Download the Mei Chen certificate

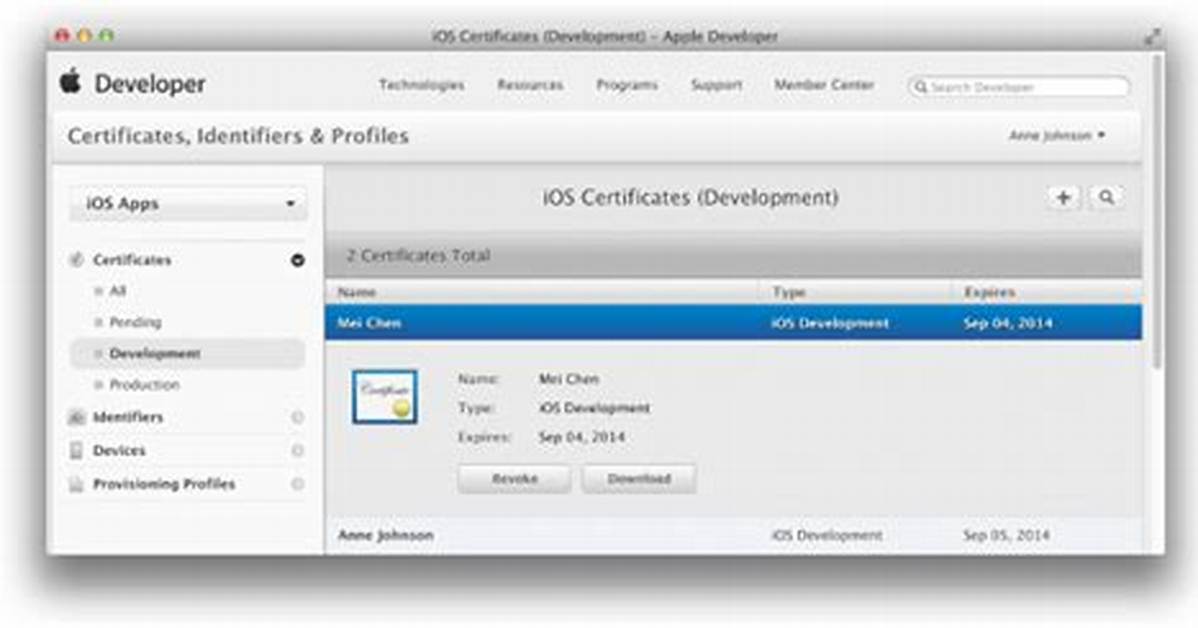(639, 479)
